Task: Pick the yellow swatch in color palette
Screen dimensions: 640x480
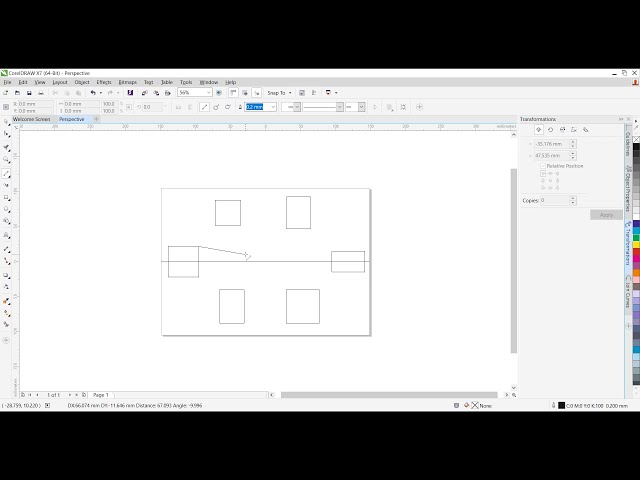Action: point(636,245)
